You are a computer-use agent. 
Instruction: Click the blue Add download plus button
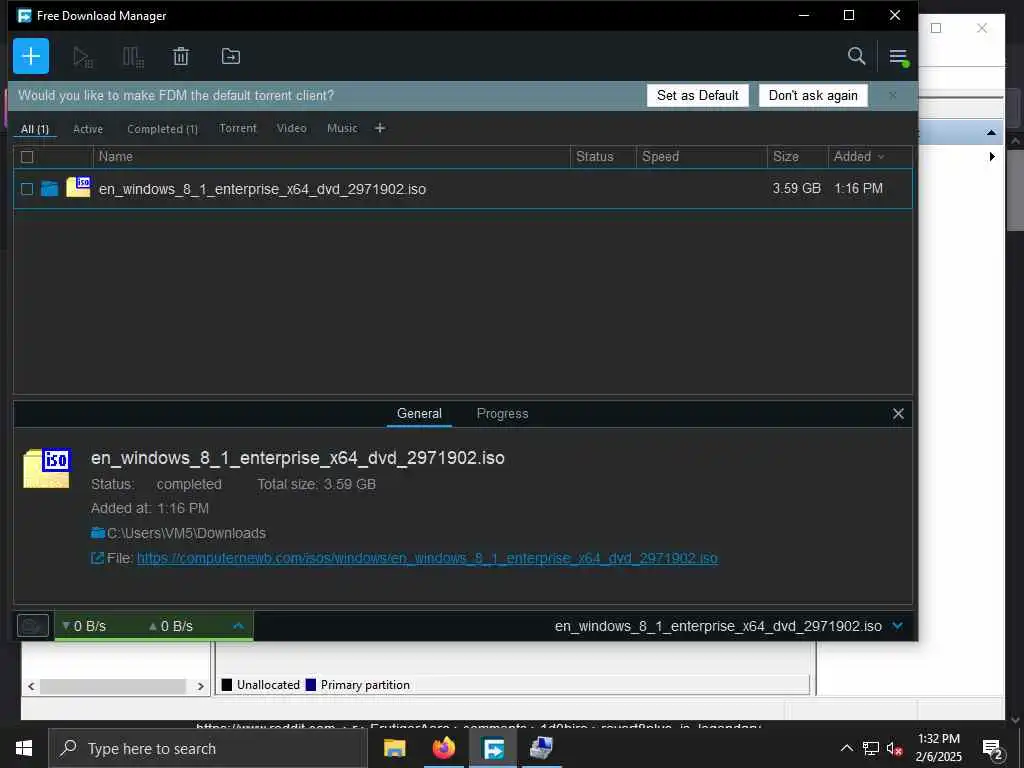click(x=31, y=56)
